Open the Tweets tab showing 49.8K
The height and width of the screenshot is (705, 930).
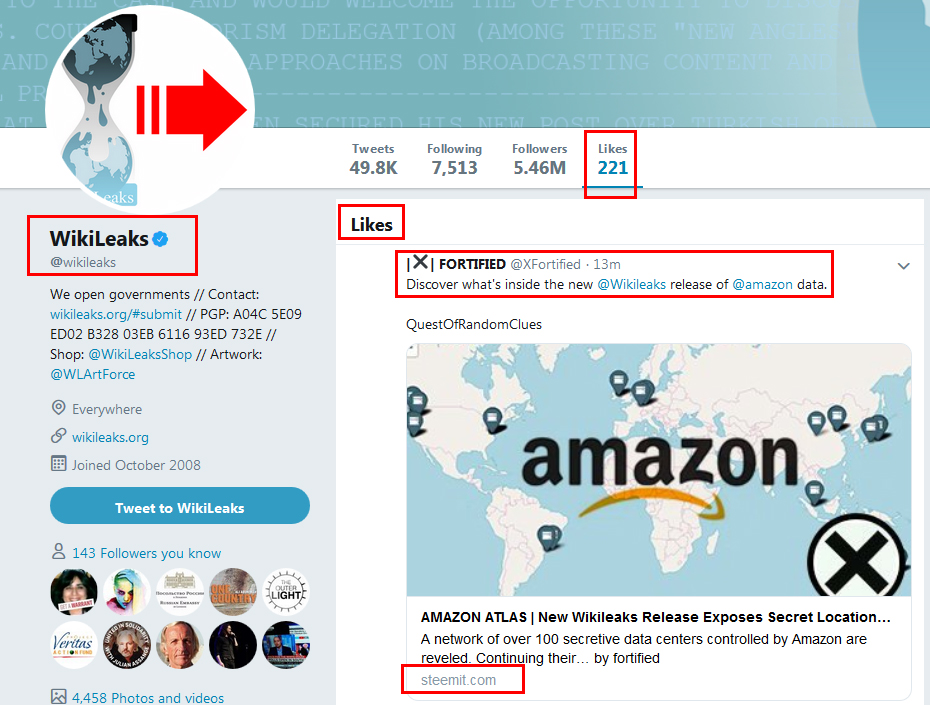pos(373,159)
